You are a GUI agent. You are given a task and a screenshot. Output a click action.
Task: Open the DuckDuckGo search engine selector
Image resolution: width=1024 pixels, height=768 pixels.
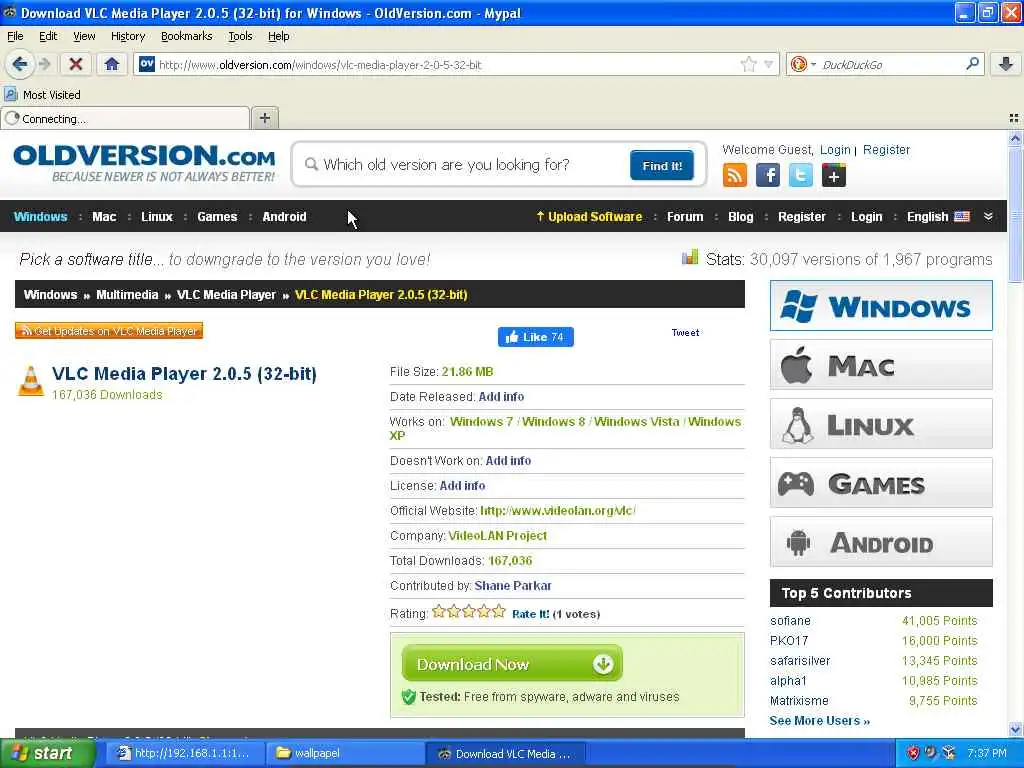(803, 64)
